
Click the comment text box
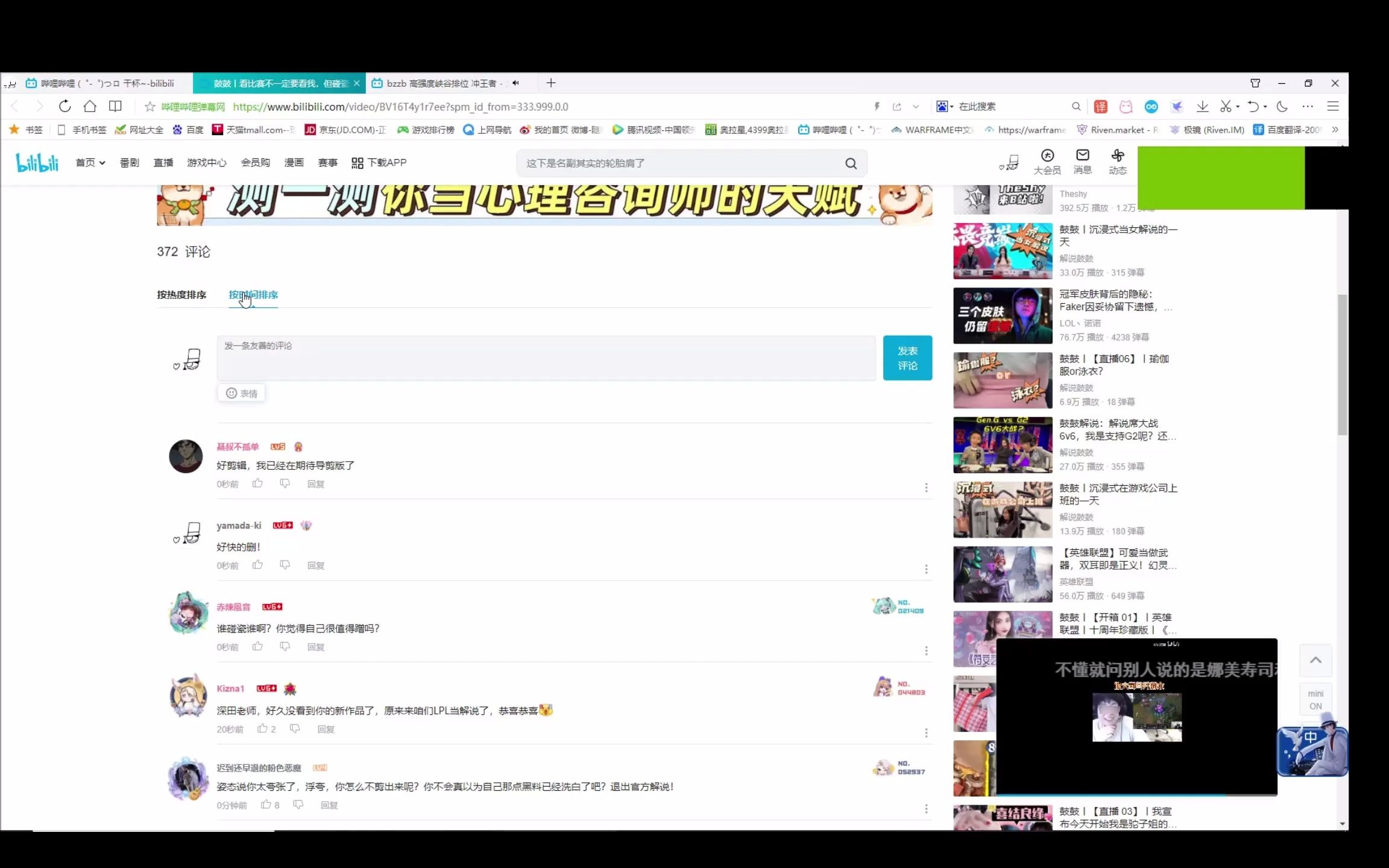(546, 358)
